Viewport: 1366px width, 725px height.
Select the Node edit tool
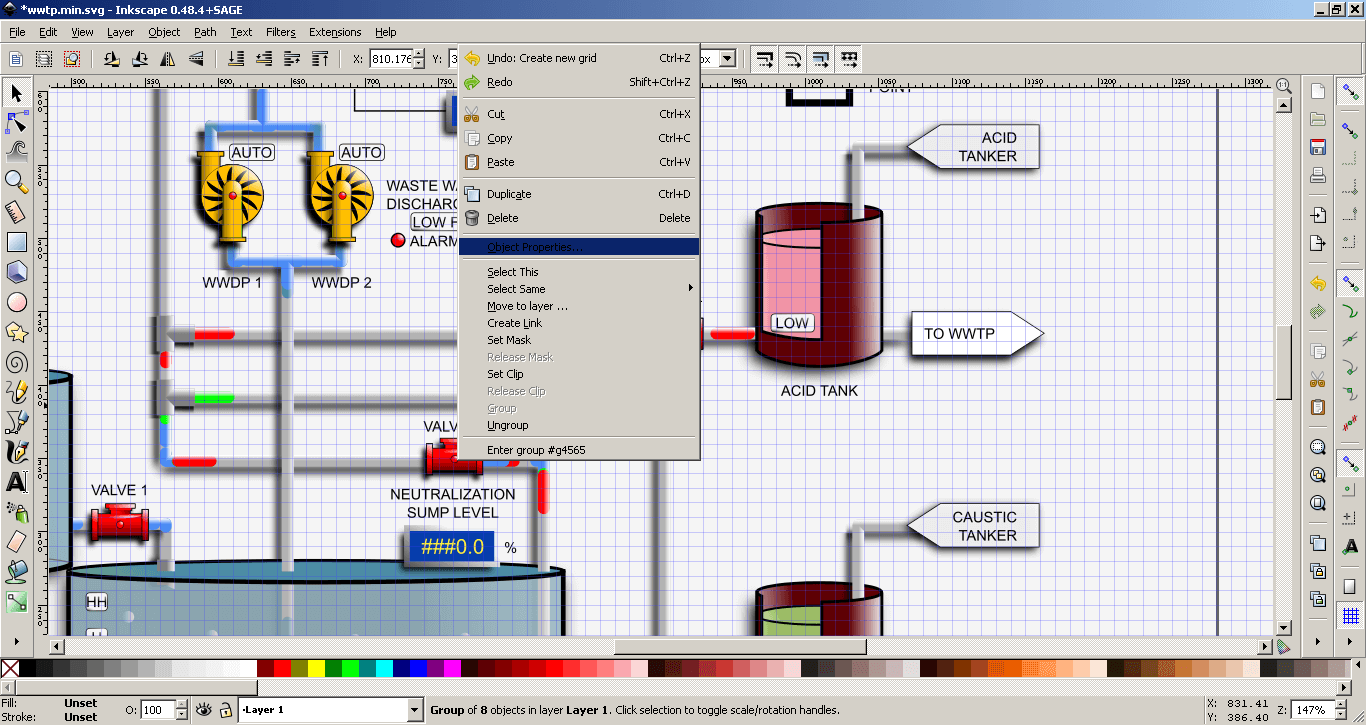(x=16, y=122)
